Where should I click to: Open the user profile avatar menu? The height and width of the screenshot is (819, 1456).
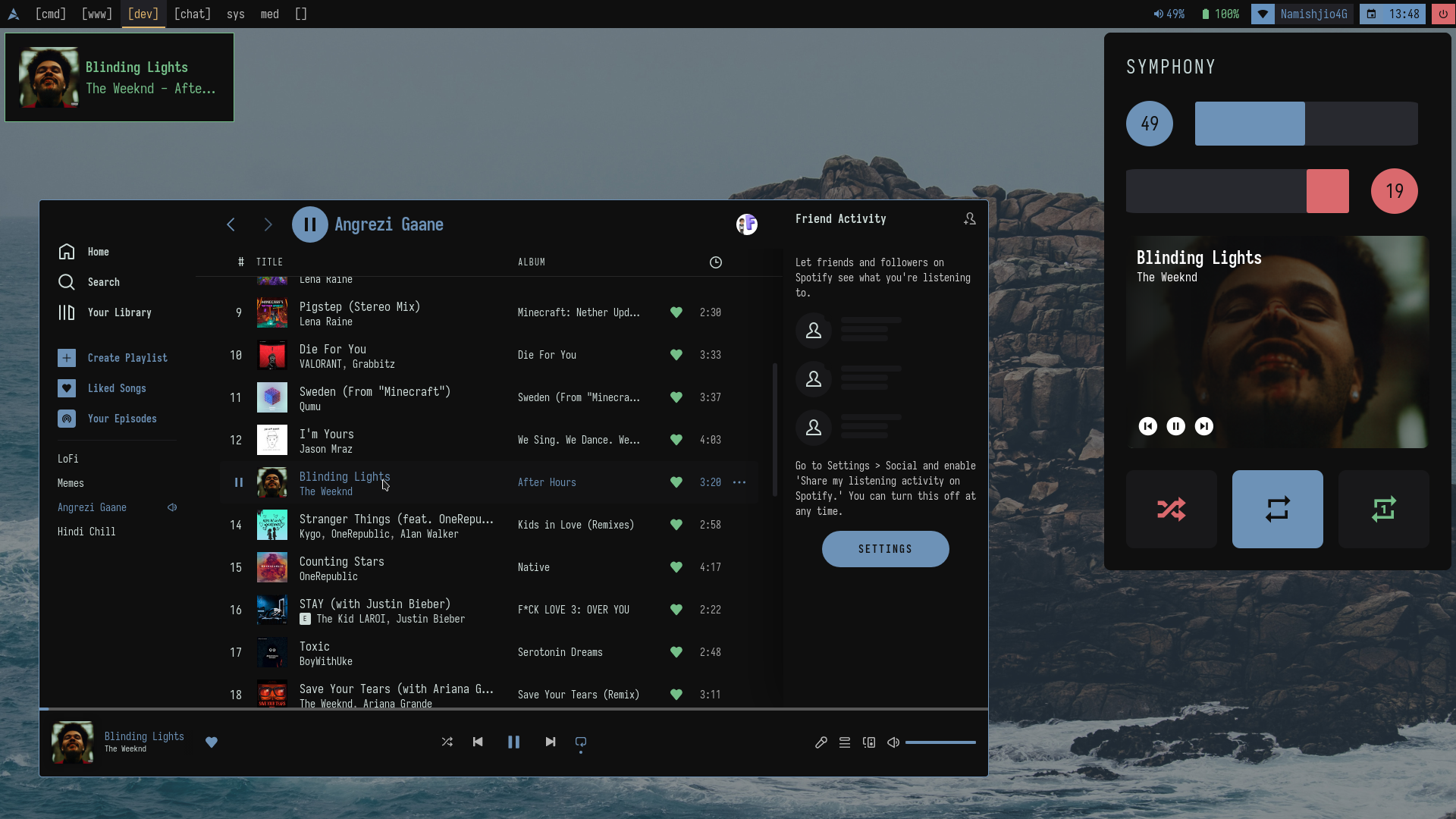click(x=746, y=224)
